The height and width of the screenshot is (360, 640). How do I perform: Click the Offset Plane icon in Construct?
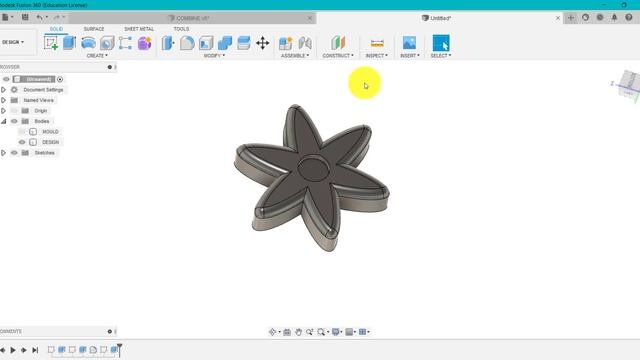click(x=338, y=43)
